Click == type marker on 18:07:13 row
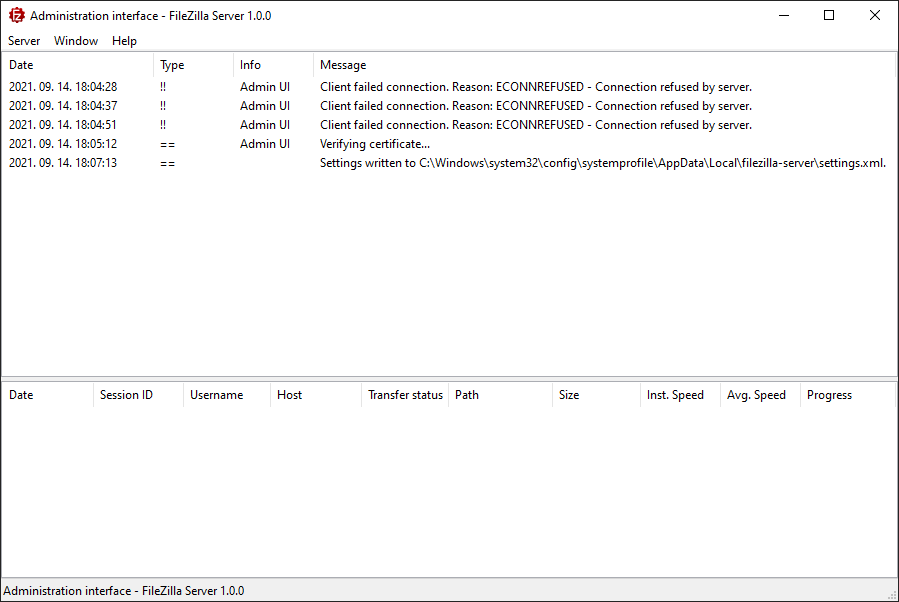This screenshot has width=899, height=602. [x=167, y=163]
